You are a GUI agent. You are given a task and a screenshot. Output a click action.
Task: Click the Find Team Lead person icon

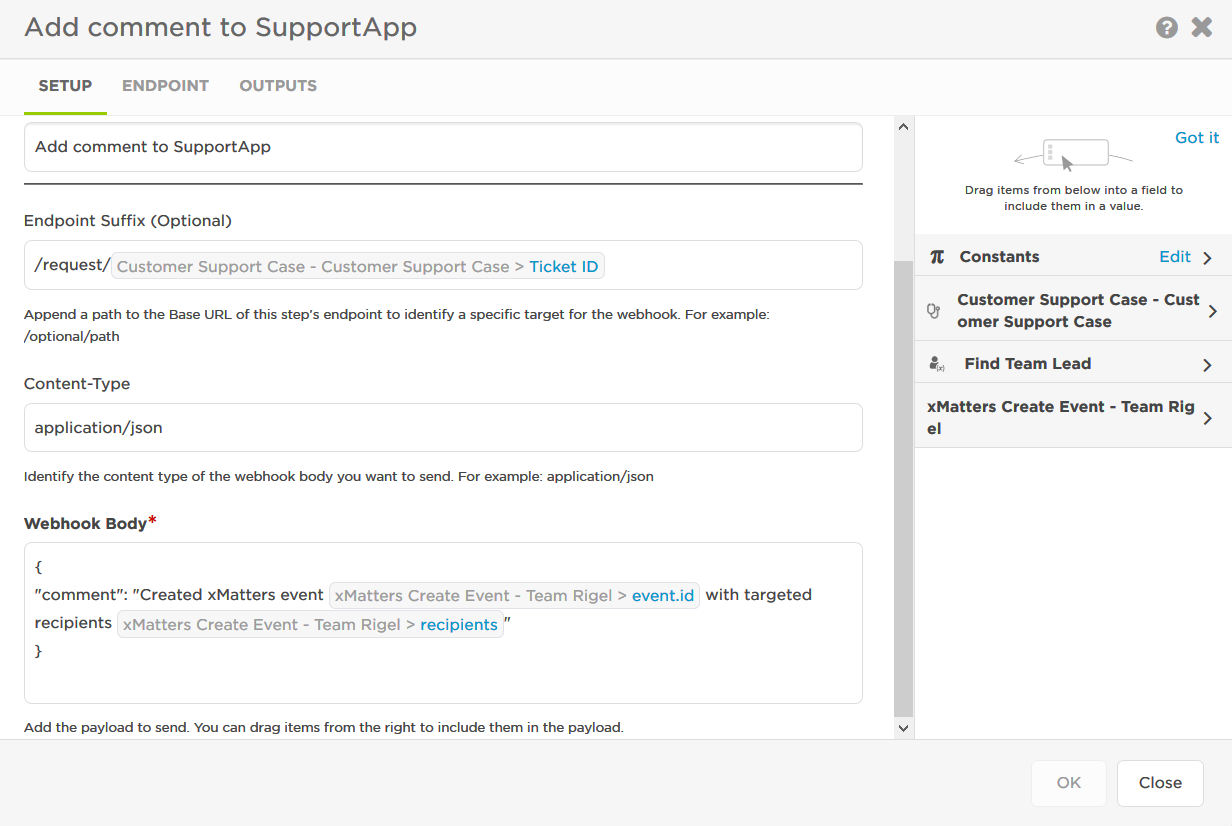[937, 365]
